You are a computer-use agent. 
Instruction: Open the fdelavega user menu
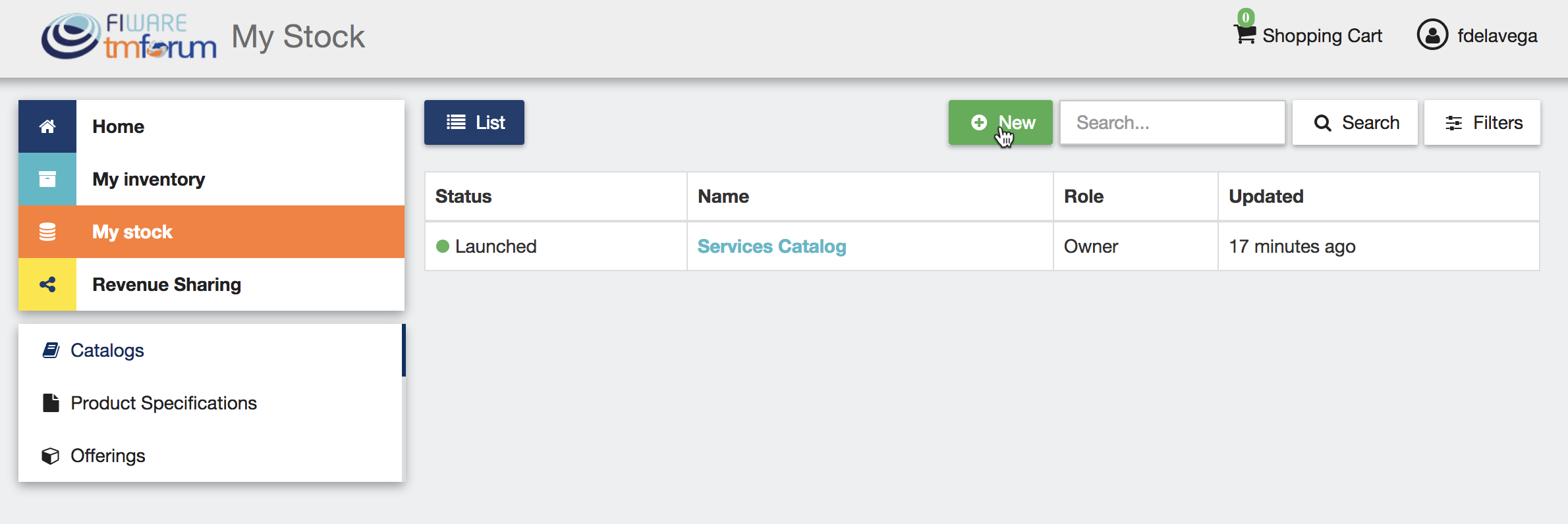[x=1477, y=36]
